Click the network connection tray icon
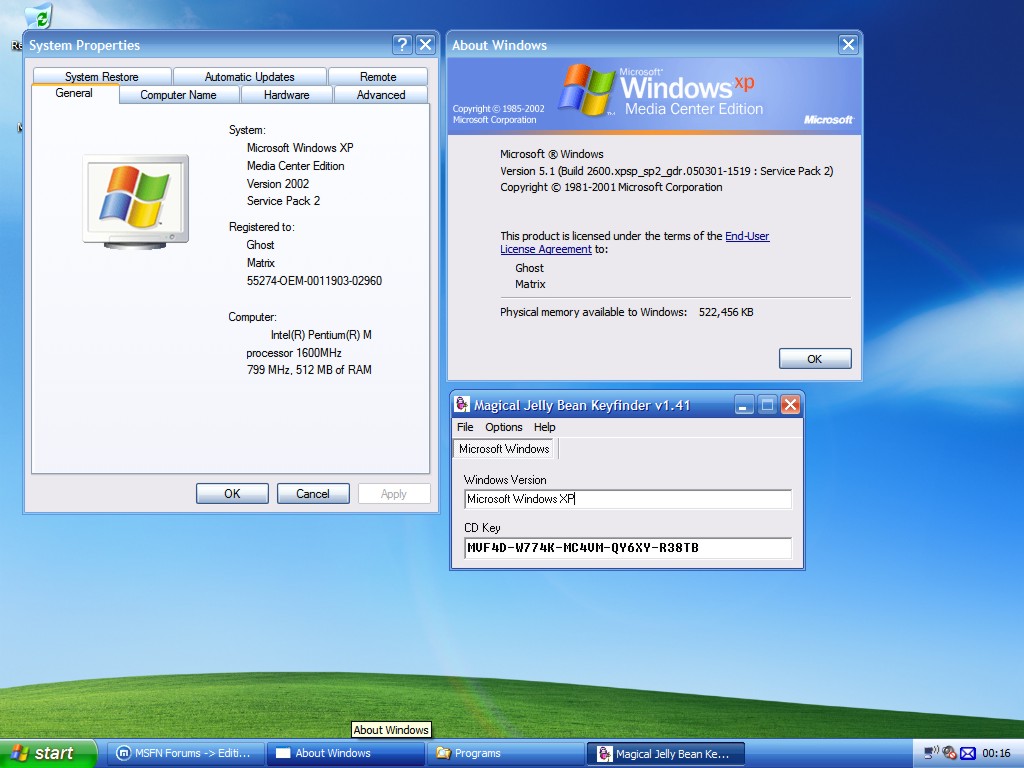Viewport: 1024px width, 768px height. click(x=931, y=753)
